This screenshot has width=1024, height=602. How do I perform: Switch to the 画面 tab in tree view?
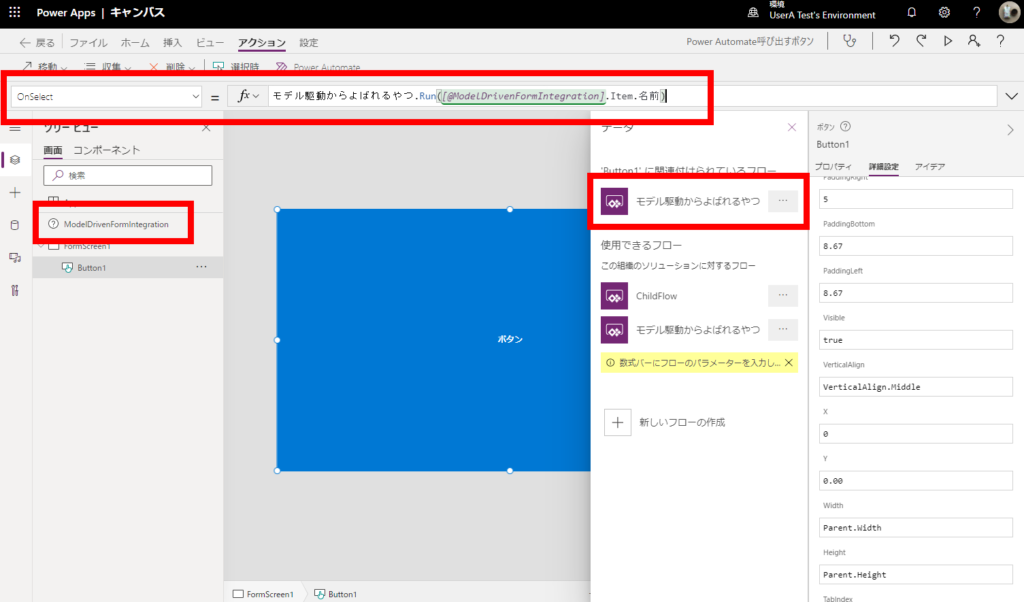coord(53,150)
